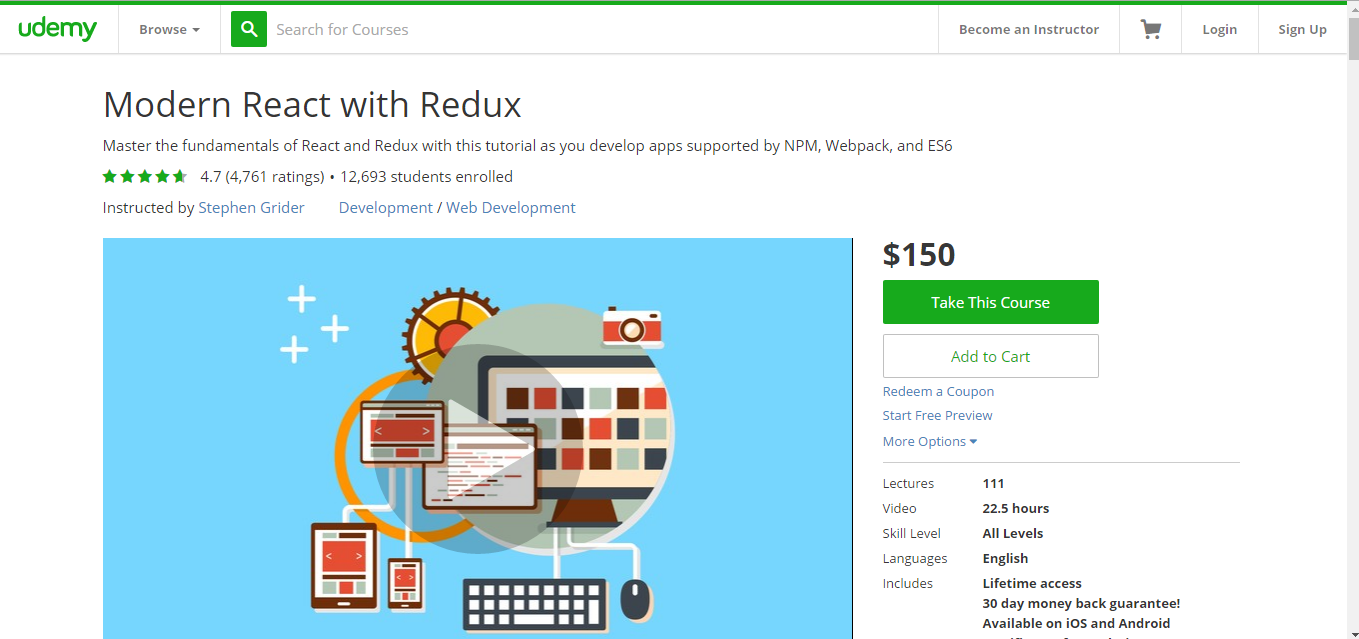
Task: Open the Web Development category
Action: point(511,207)
